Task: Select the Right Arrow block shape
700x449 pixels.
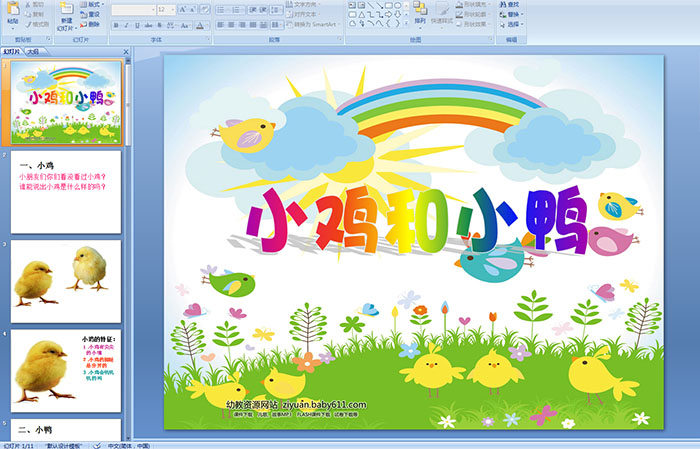Action: (388, 14)
